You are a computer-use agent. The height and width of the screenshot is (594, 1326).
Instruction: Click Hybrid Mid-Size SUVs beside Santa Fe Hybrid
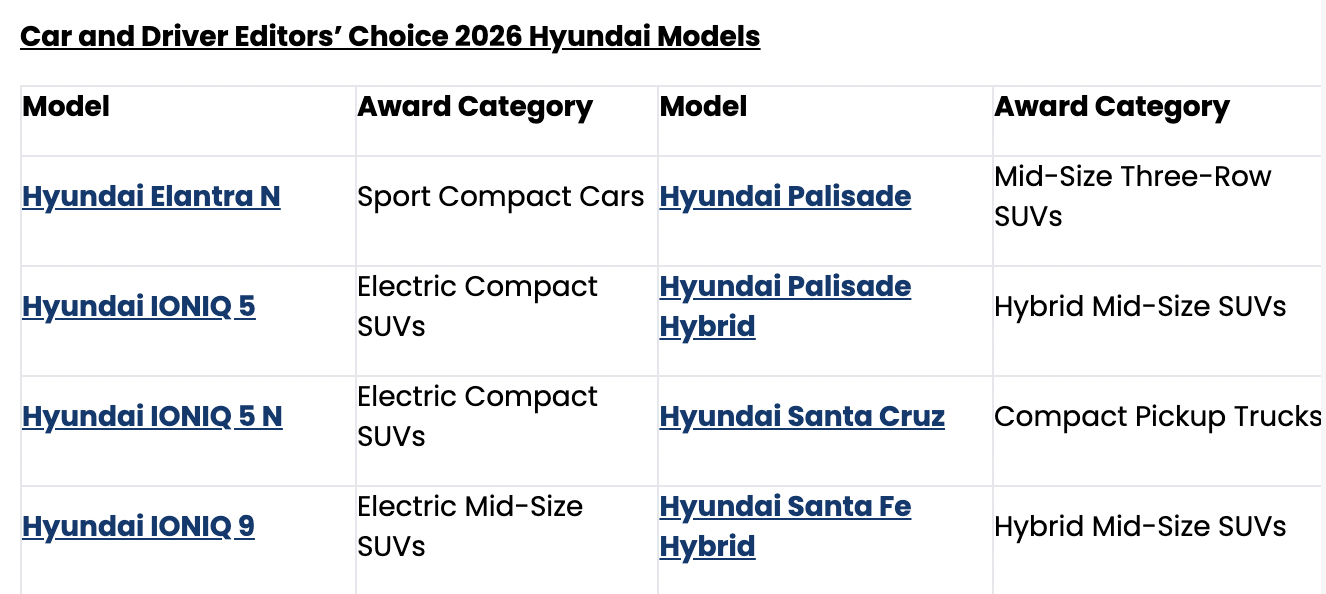pos(1140,526)
